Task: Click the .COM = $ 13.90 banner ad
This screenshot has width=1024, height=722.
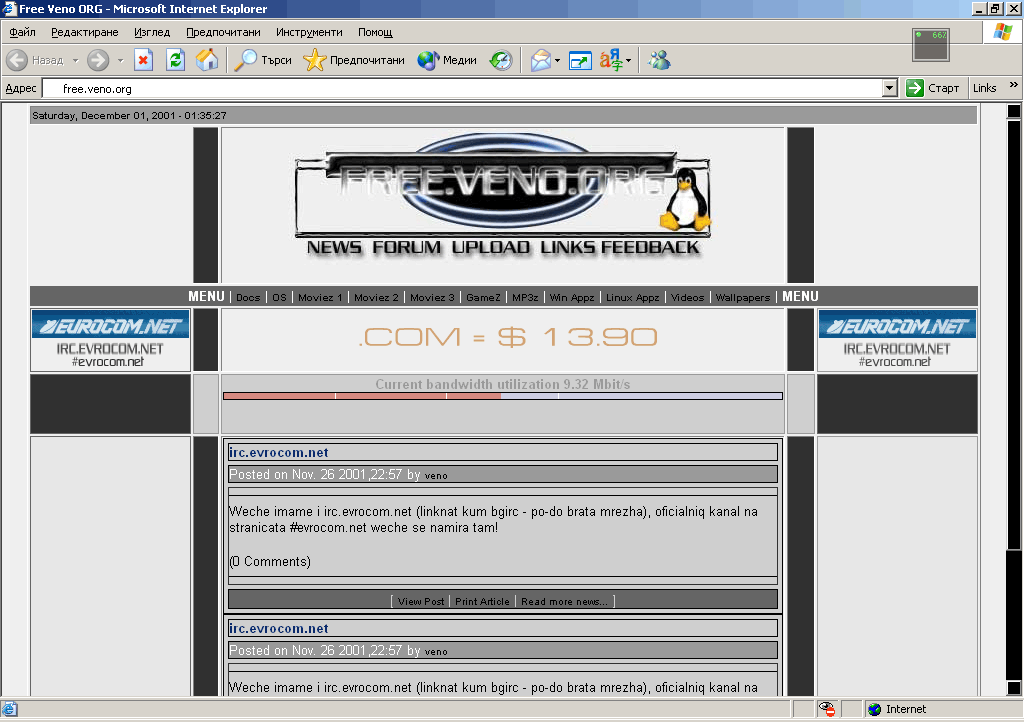Action: point(507,337)
